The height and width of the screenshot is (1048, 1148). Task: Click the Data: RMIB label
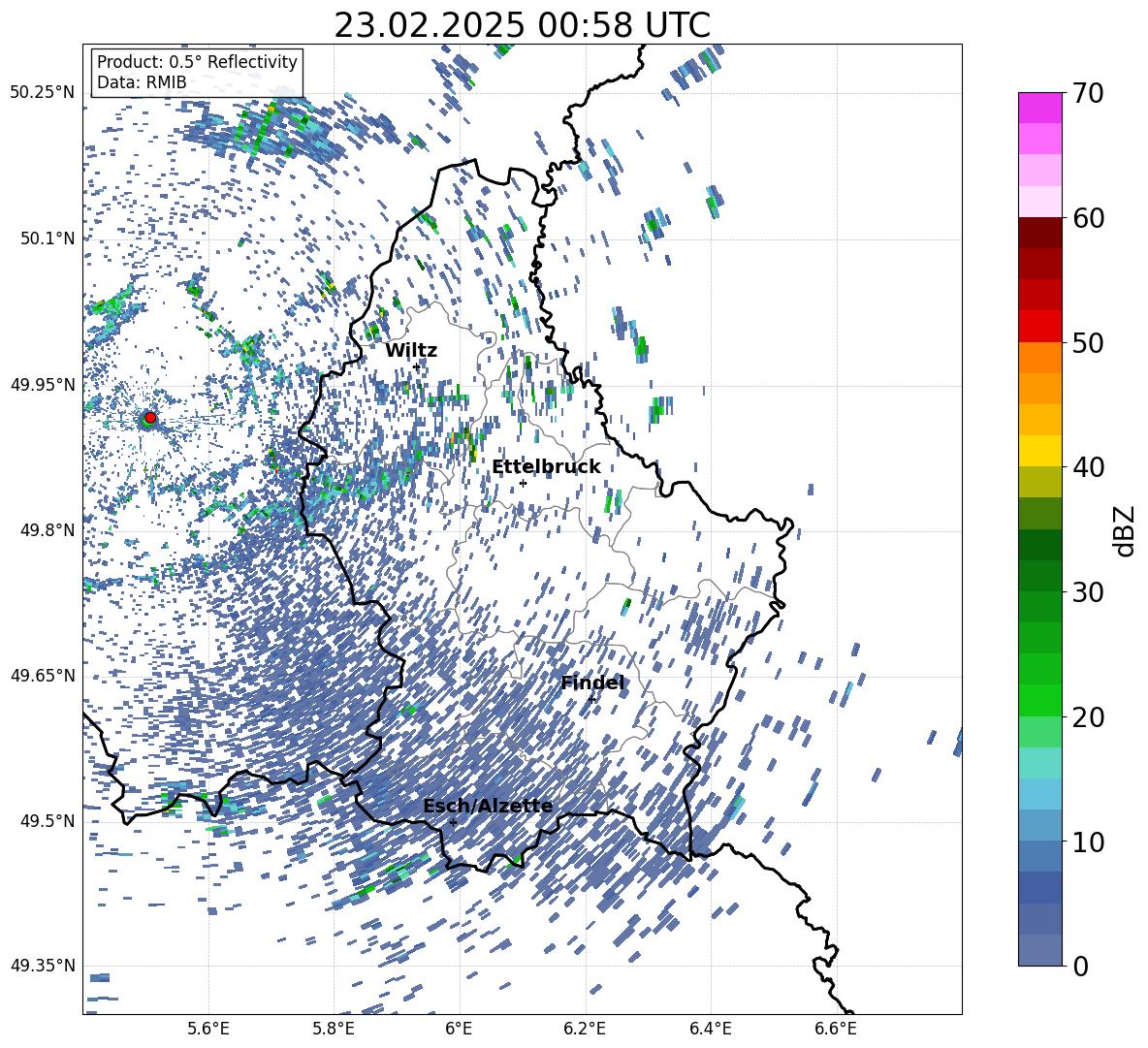(142, 82)
